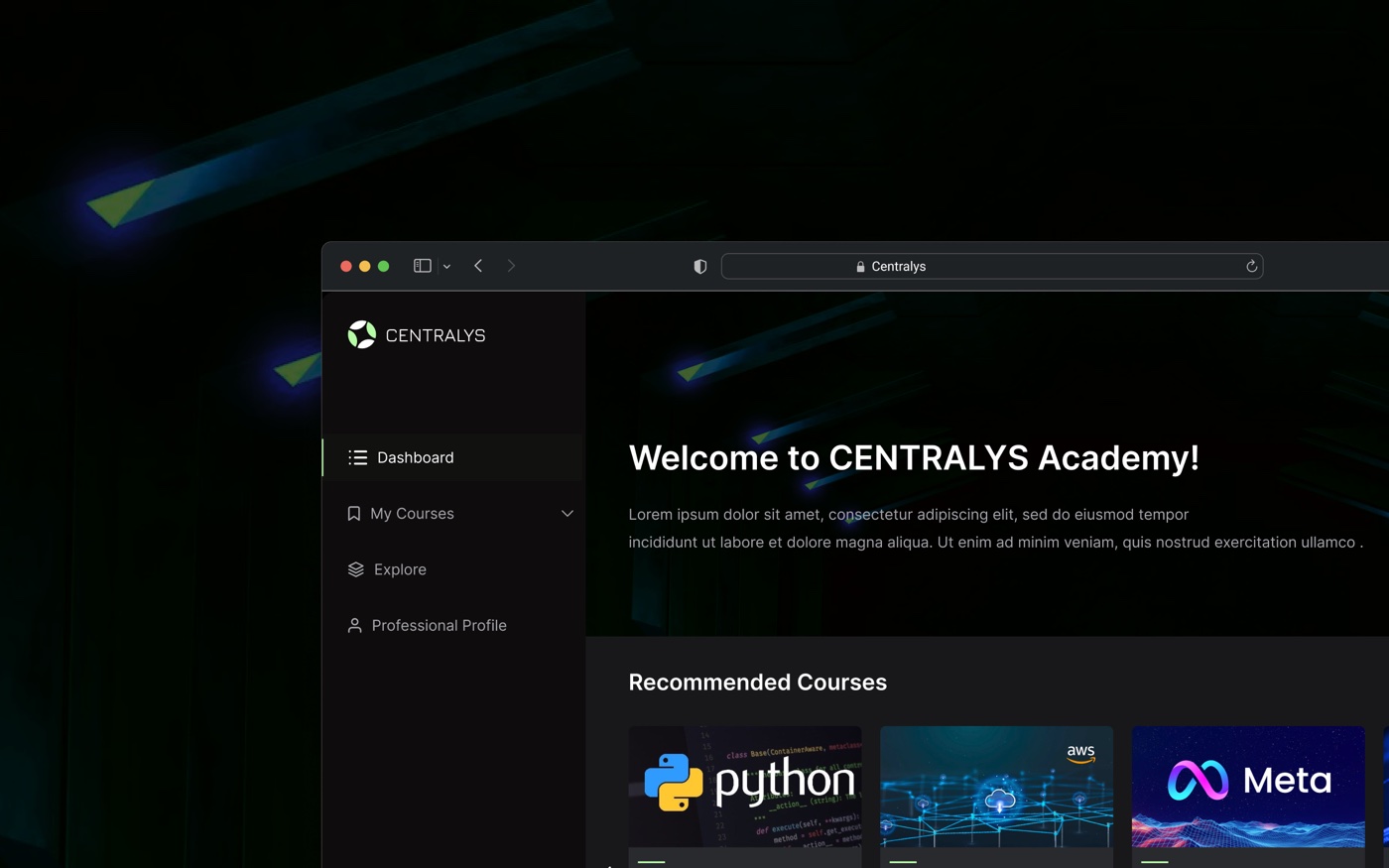Open the Python course thumbnail

[x=745, y=787]
